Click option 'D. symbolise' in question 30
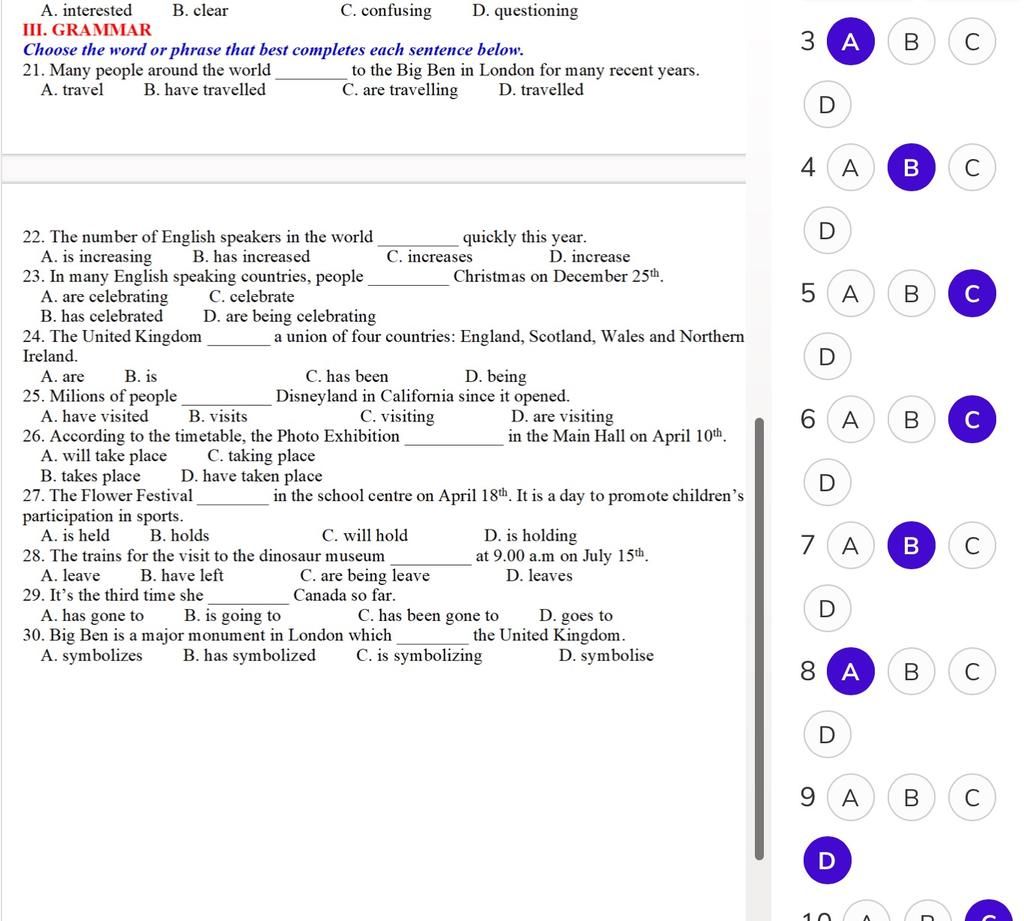 (606, 656)
